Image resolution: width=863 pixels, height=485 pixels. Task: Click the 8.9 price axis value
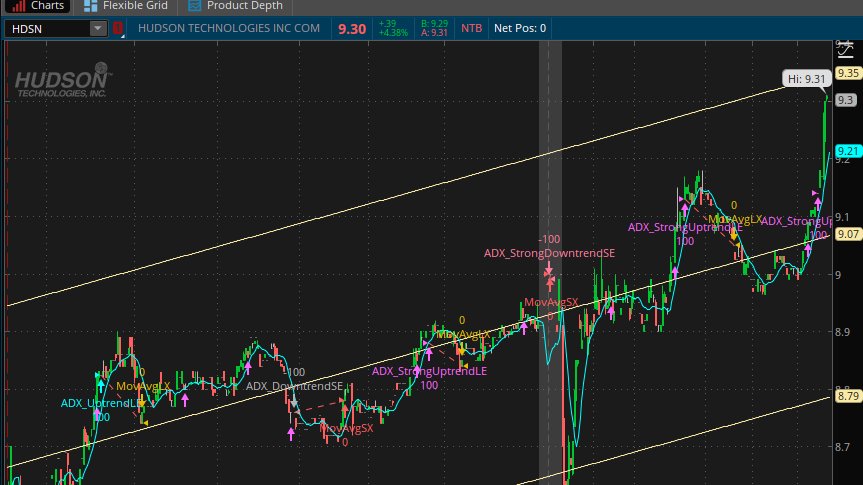click(x=842, y=332)
